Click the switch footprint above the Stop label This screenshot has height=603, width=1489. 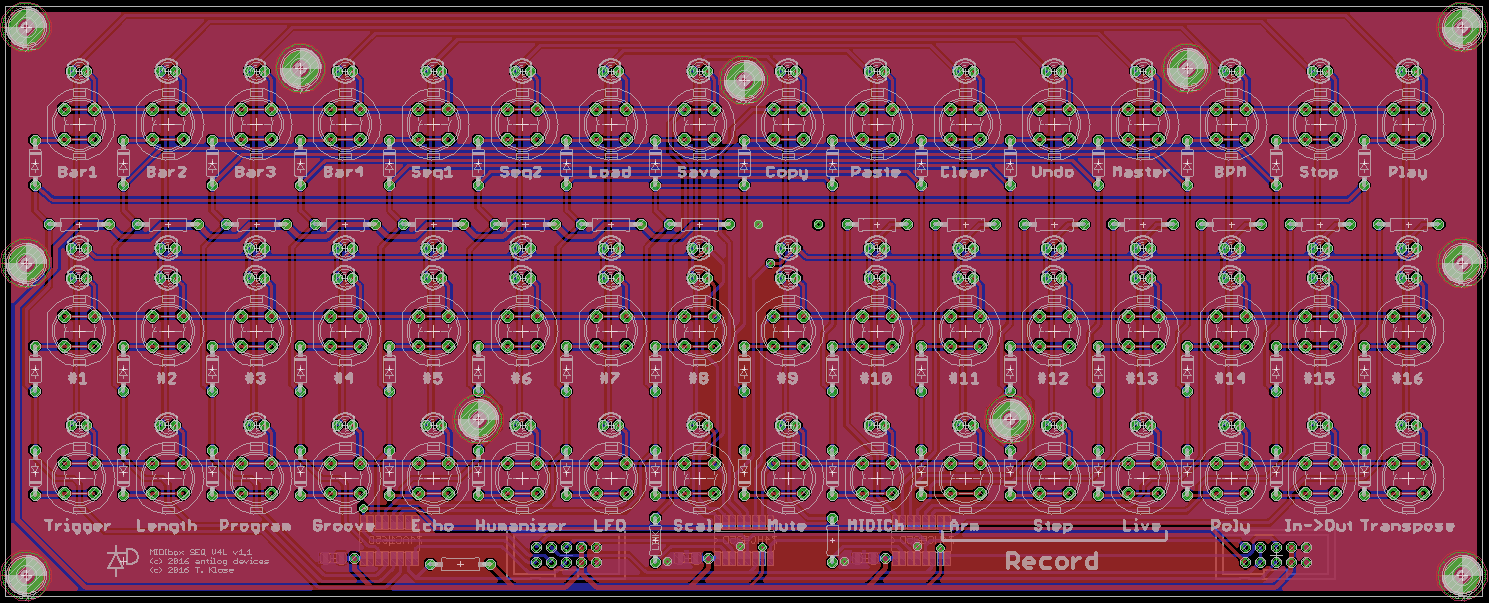point(1319,124)
